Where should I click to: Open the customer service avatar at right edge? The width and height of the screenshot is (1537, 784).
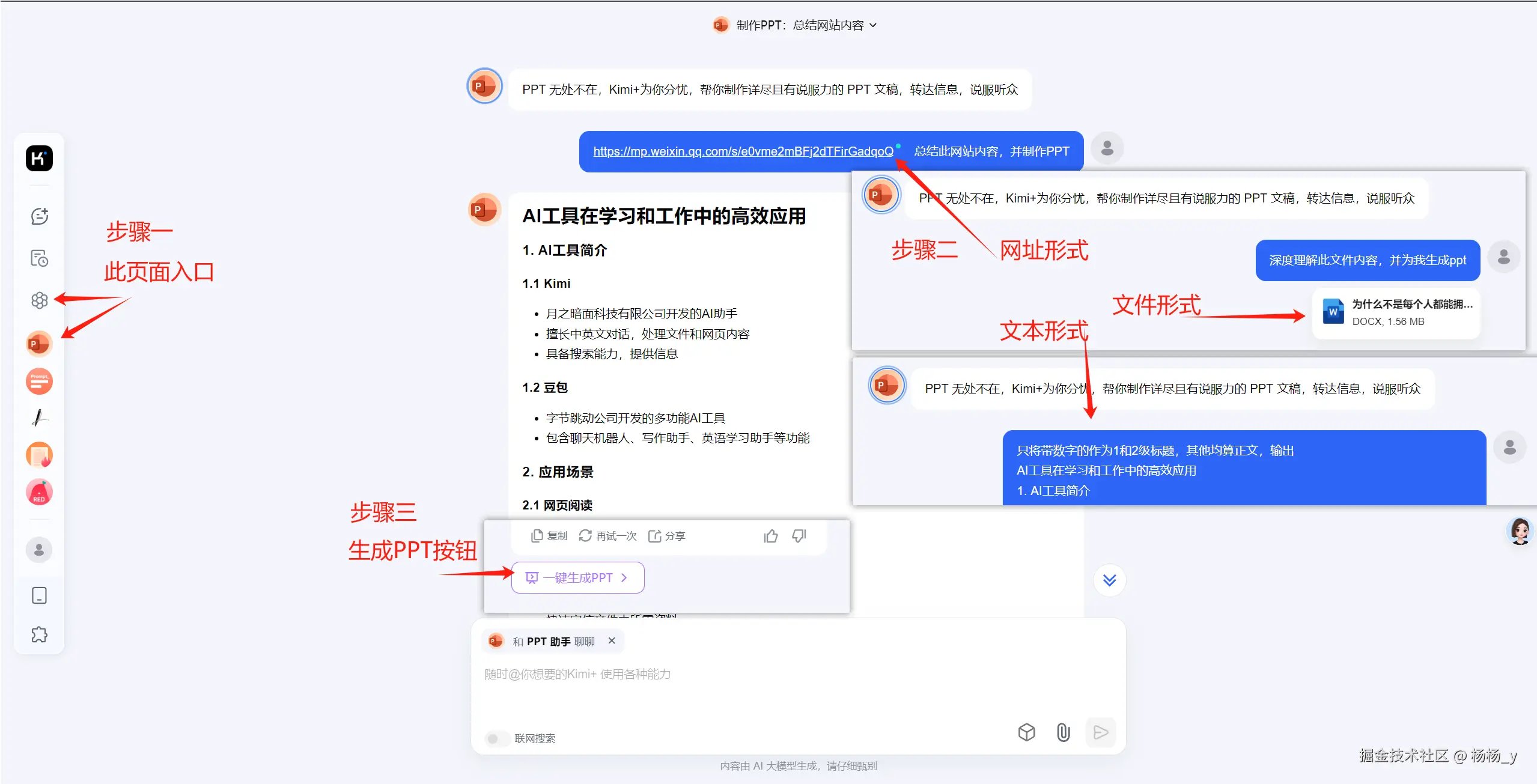(1520, 531)
